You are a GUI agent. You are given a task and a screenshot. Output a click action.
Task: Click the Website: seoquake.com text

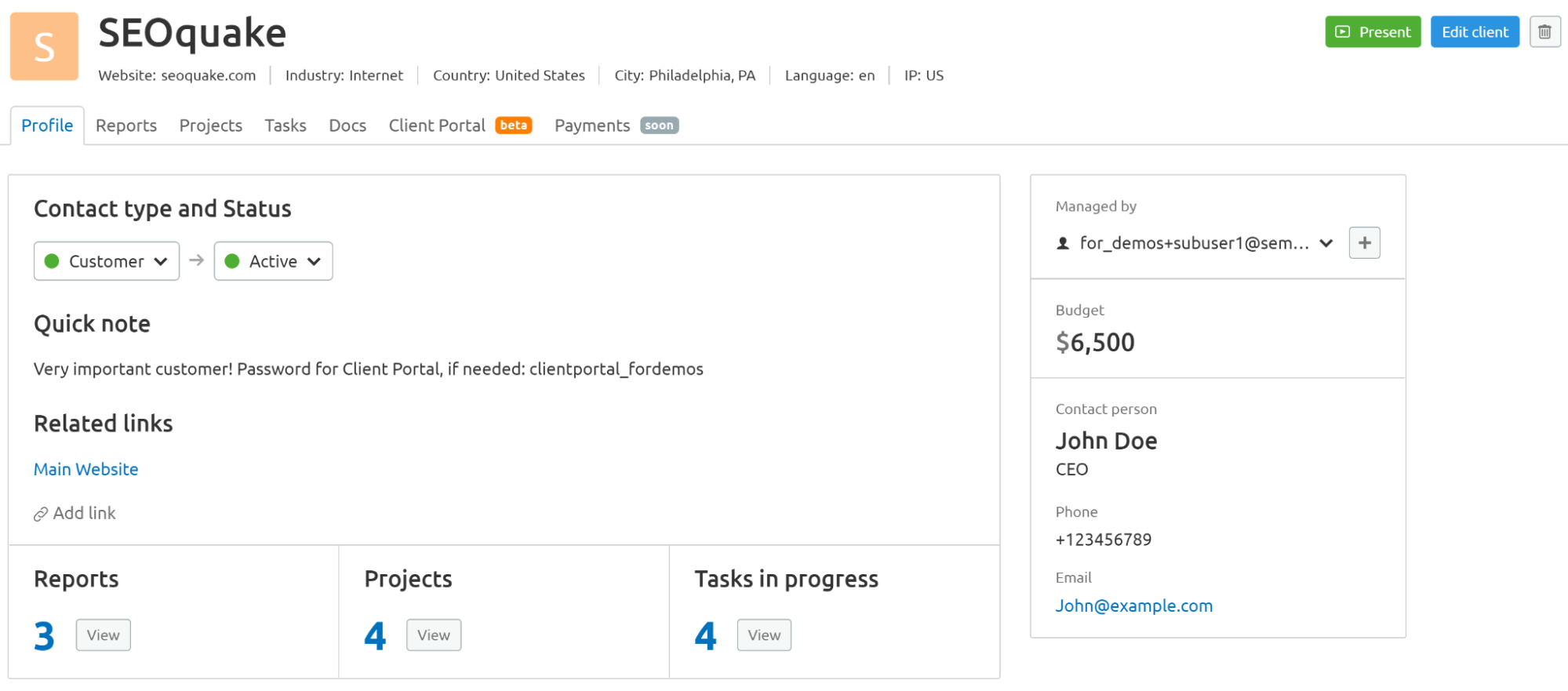pos(177,75)
